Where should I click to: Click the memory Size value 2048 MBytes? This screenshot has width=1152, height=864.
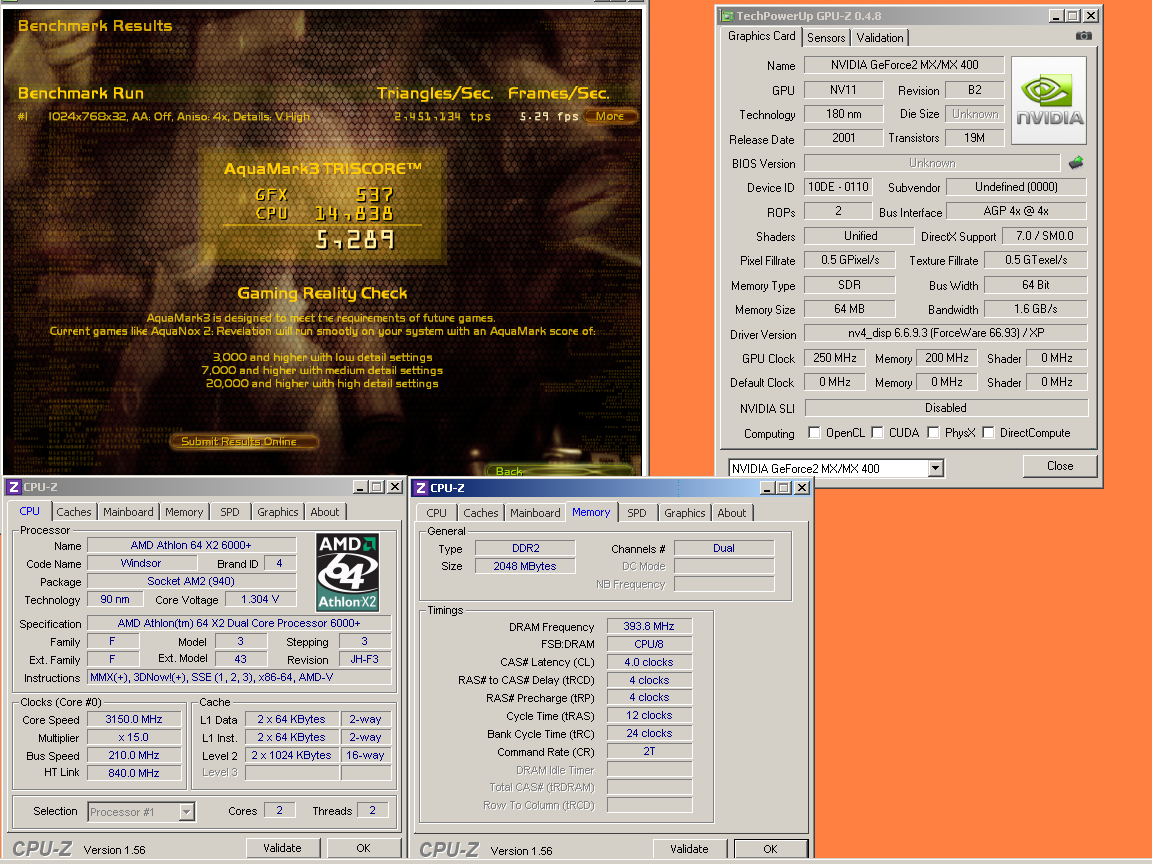click(x=525, y=566)
